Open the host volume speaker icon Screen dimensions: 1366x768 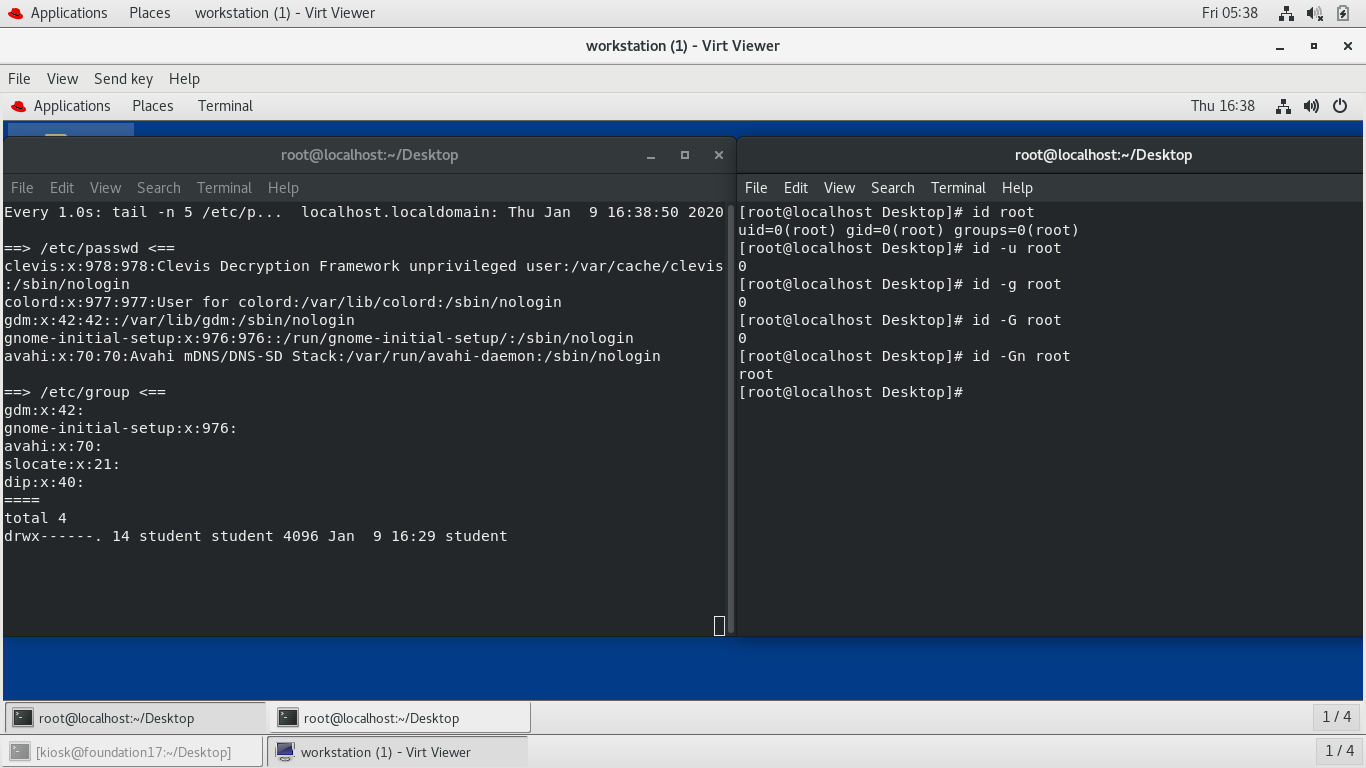1315,13
